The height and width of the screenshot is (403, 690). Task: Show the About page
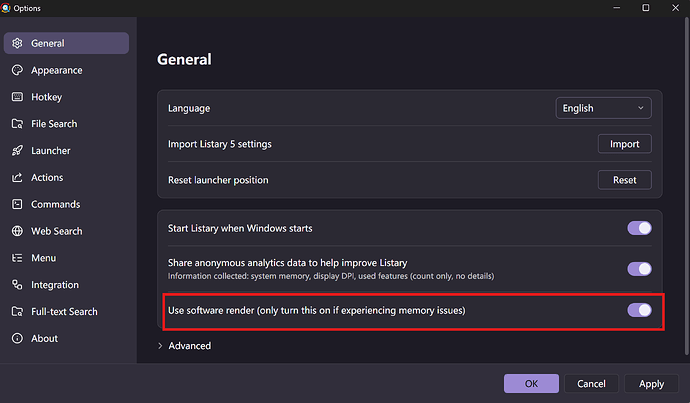coord(44,338)
